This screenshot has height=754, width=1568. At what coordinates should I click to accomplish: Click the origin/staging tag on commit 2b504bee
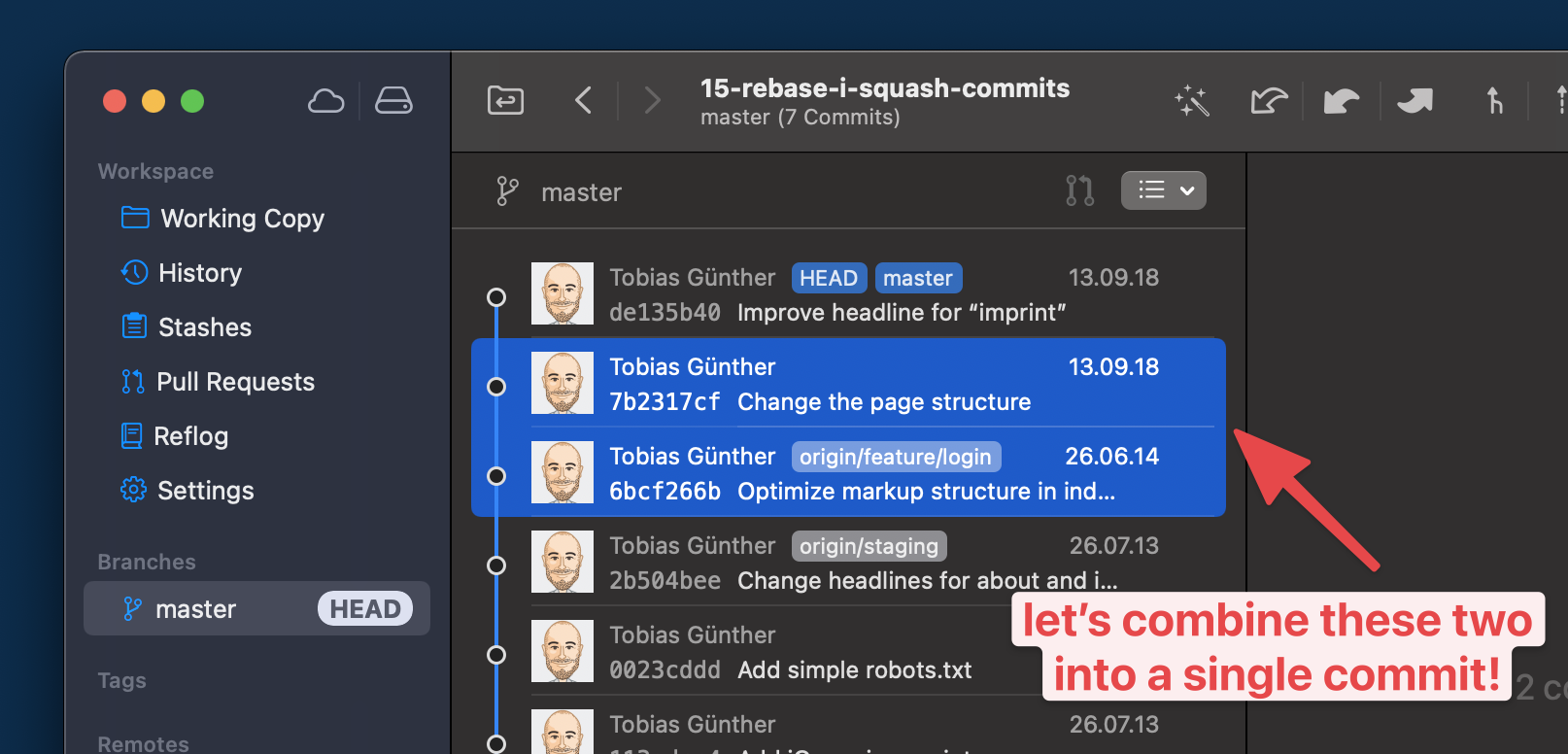pyautogui.click(x=869, y=546)
